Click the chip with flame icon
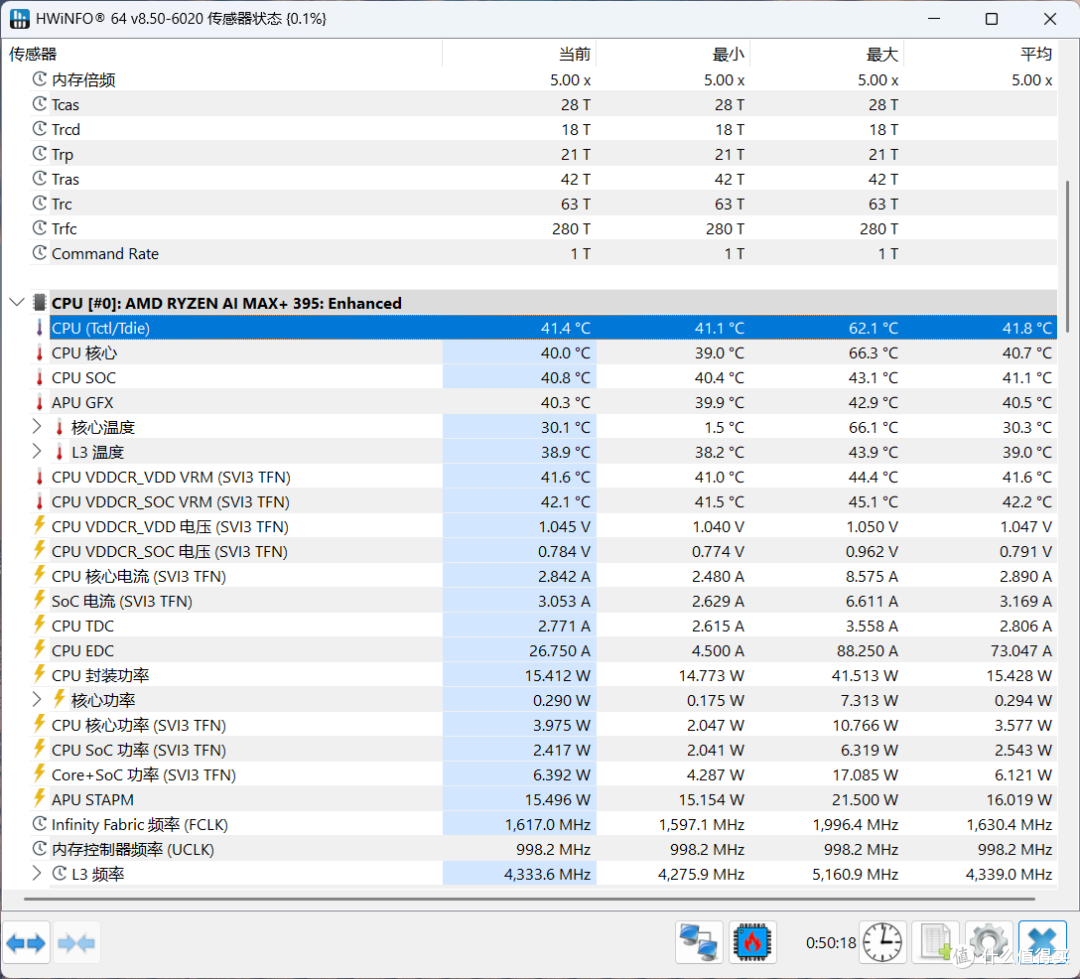This screenshot has width=1080, height=979. pyautogui.click(x=752, y=942)
